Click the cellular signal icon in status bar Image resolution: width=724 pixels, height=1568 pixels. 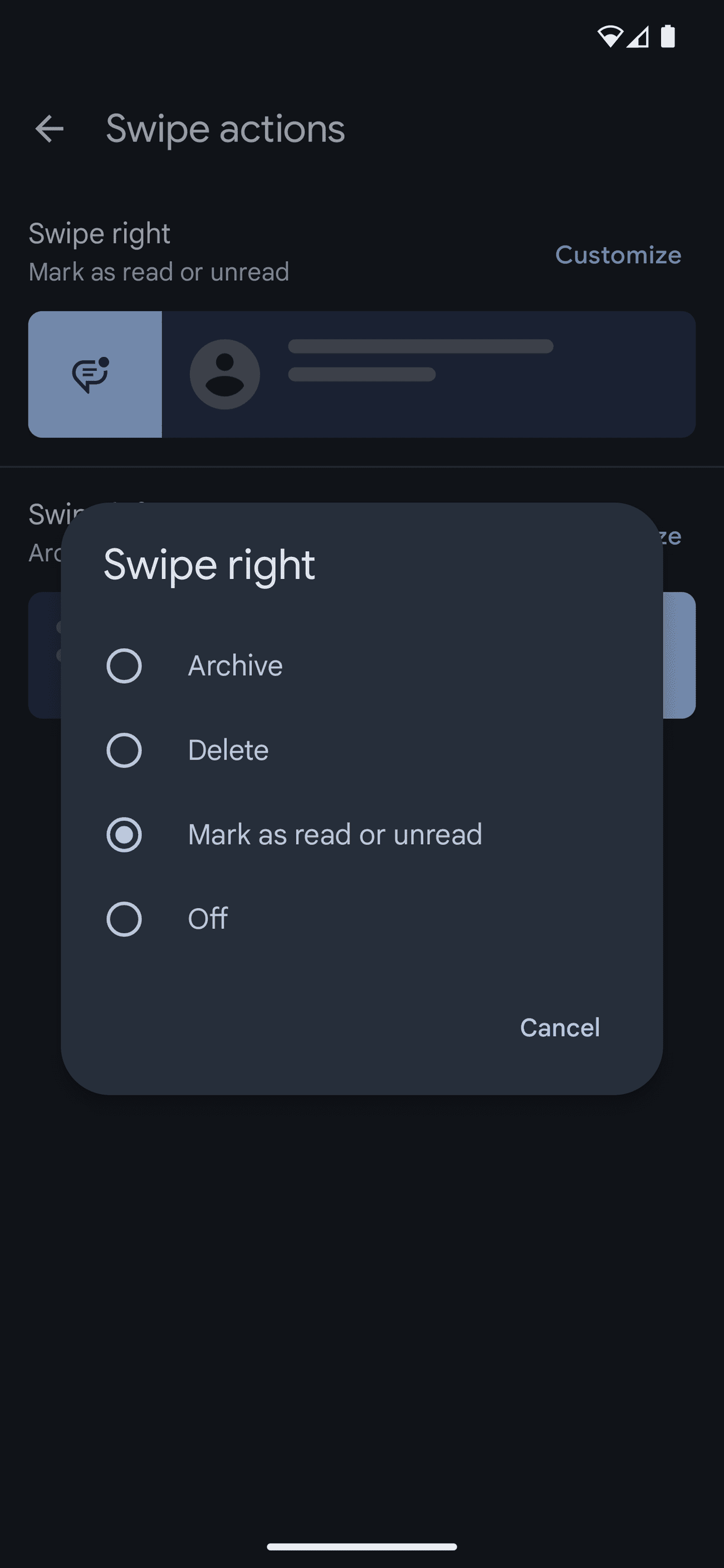pyautogui.click(x=638, y=38)
